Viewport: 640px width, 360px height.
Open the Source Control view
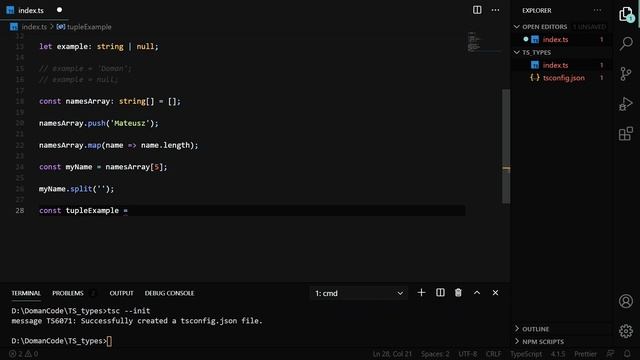[x=626, y=73]
